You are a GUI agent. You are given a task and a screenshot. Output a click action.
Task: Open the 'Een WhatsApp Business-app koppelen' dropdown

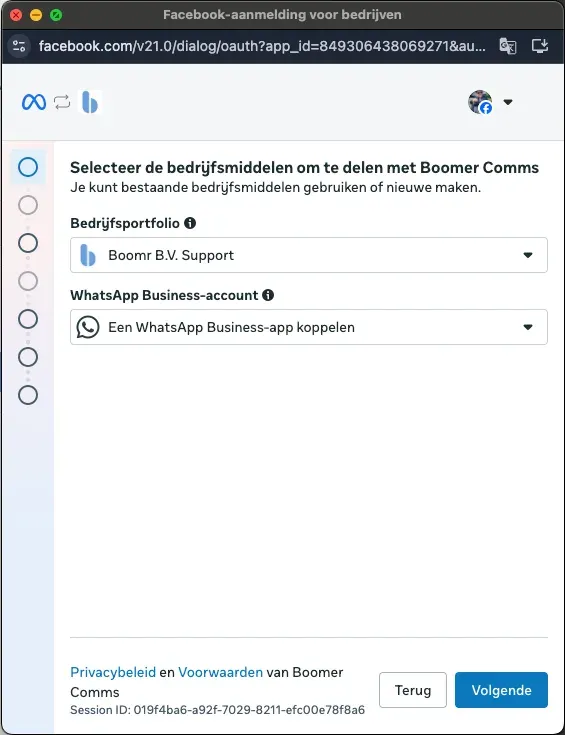click(x=309, y=327)
